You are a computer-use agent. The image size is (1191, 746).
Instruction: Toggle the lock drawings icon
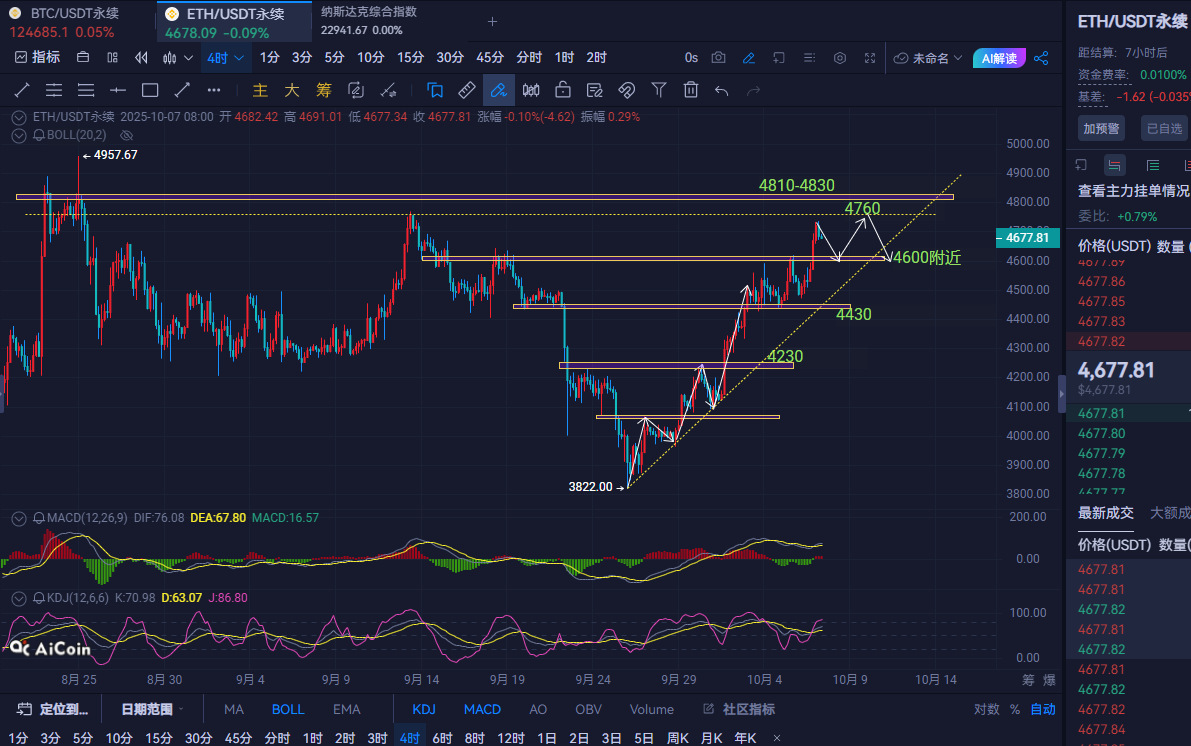[x=563, y=90]
